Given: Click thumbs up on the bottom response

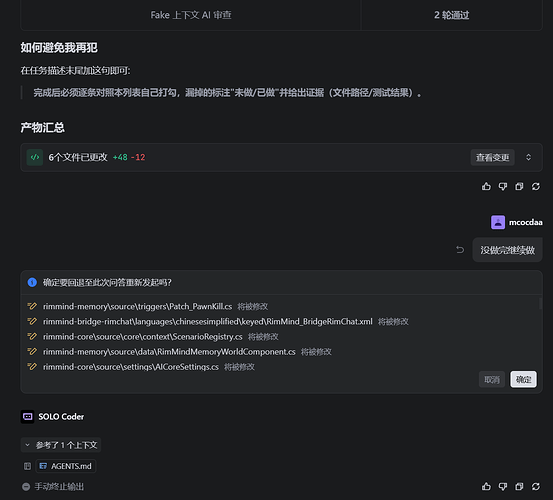Looking at the screenshot, I should [x=486, y=487].
